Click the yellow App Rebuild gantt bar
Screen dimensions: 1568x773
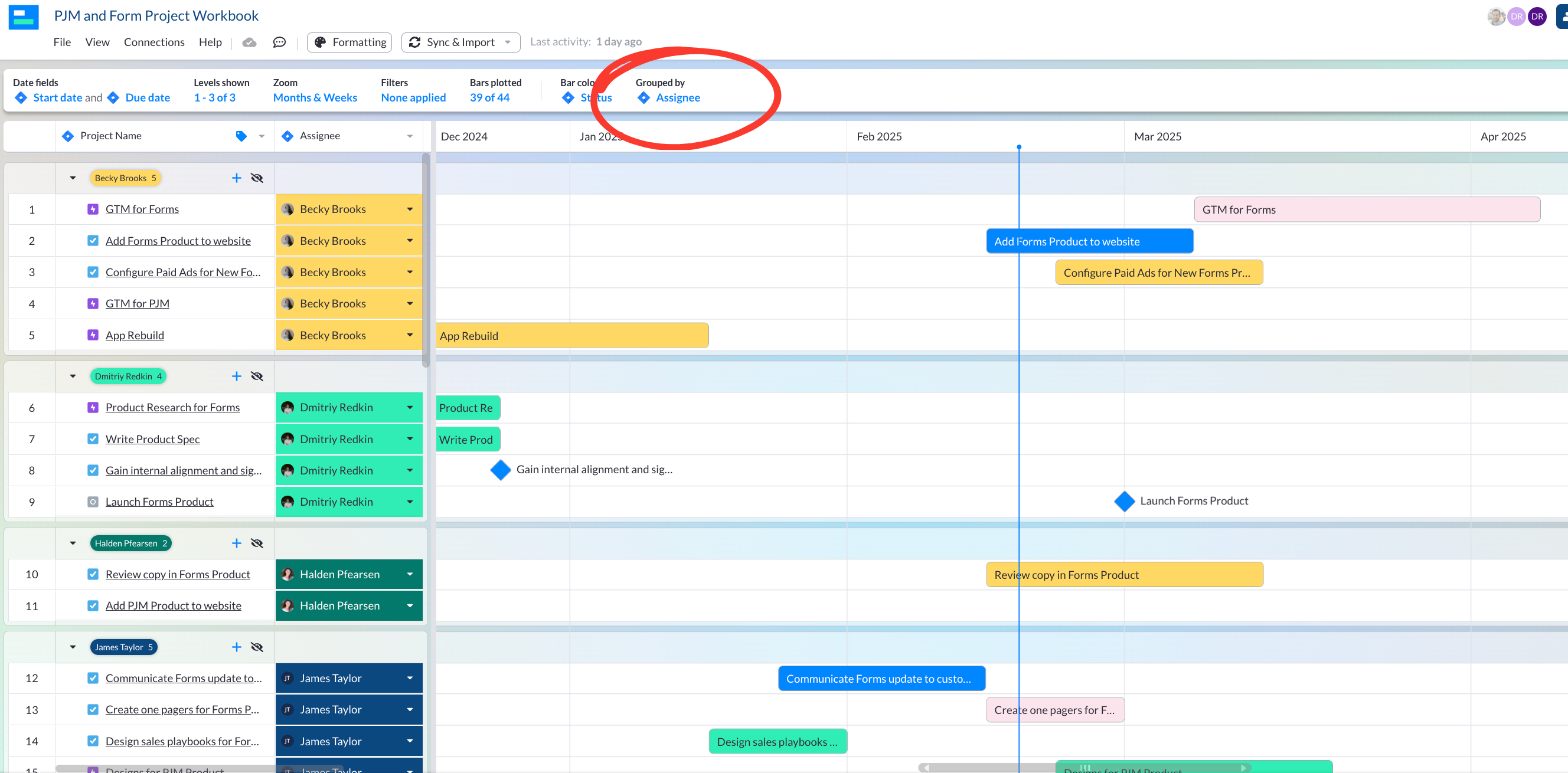coord(572,336)
